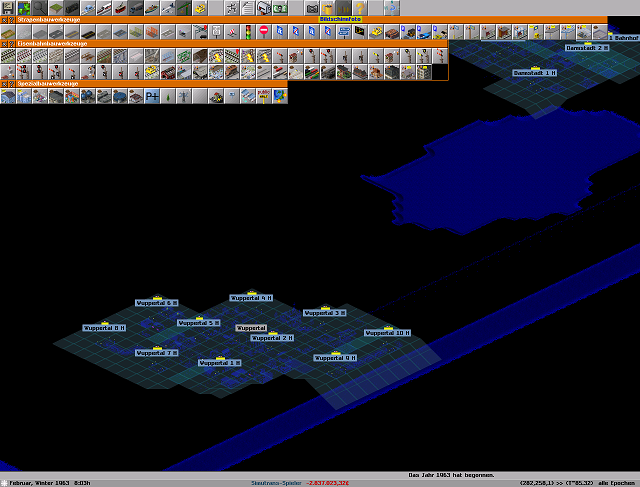The image size is (640, 487).
Task: Close the Spezialbauwerkzeuge toolbar
Action: click(x=4, y=84)
